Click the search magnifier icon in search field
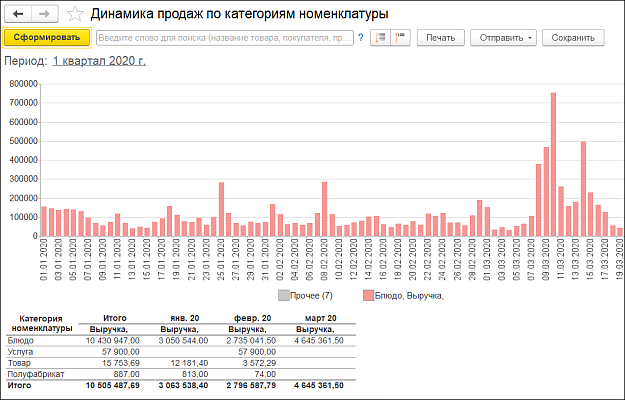Screen dimensions: 625x400 click(359, 38)
